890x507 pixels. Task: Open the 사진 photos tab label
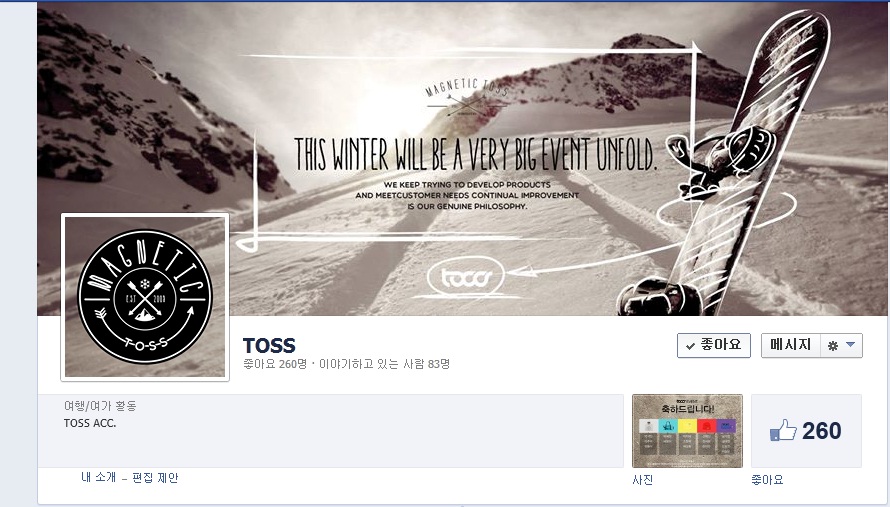click(x=643, y=480)
